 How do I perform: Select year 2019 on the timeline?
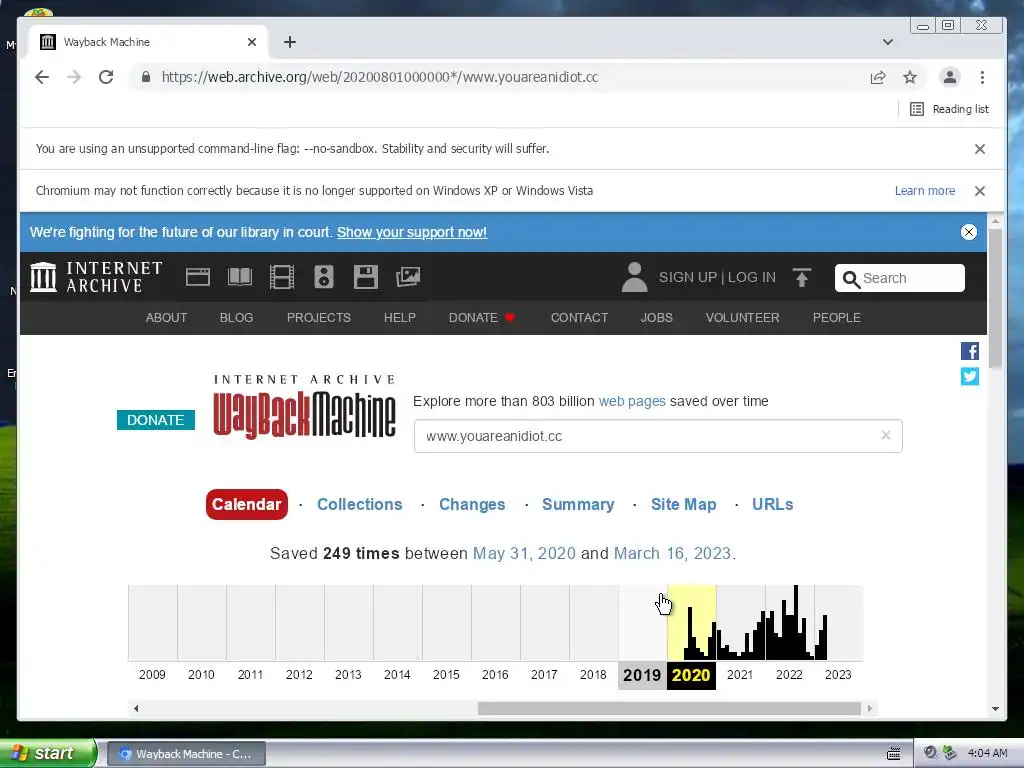coord(642,675)
